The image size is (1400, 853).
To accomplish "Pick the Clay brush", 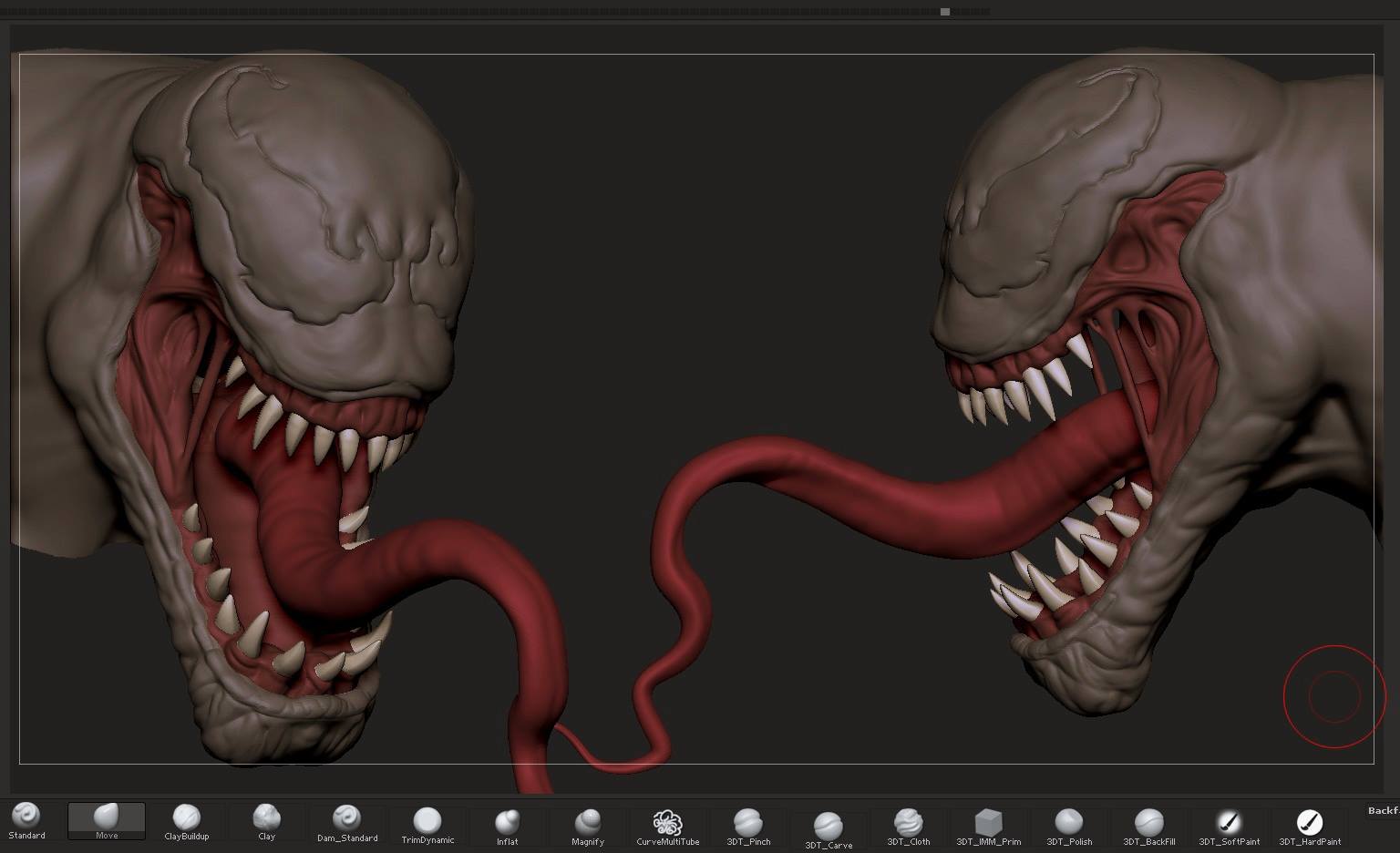I will point(266,821).
